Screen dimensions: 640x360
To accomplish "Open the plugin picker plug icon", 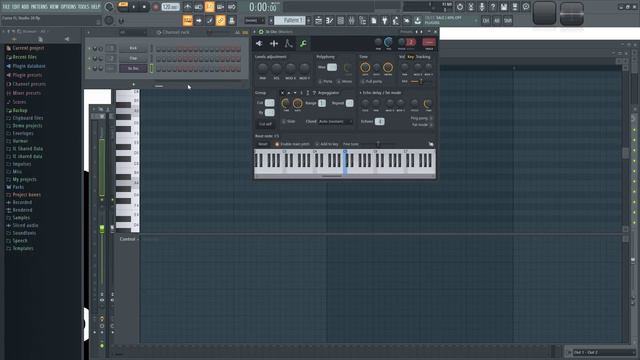I will point(384,20).
